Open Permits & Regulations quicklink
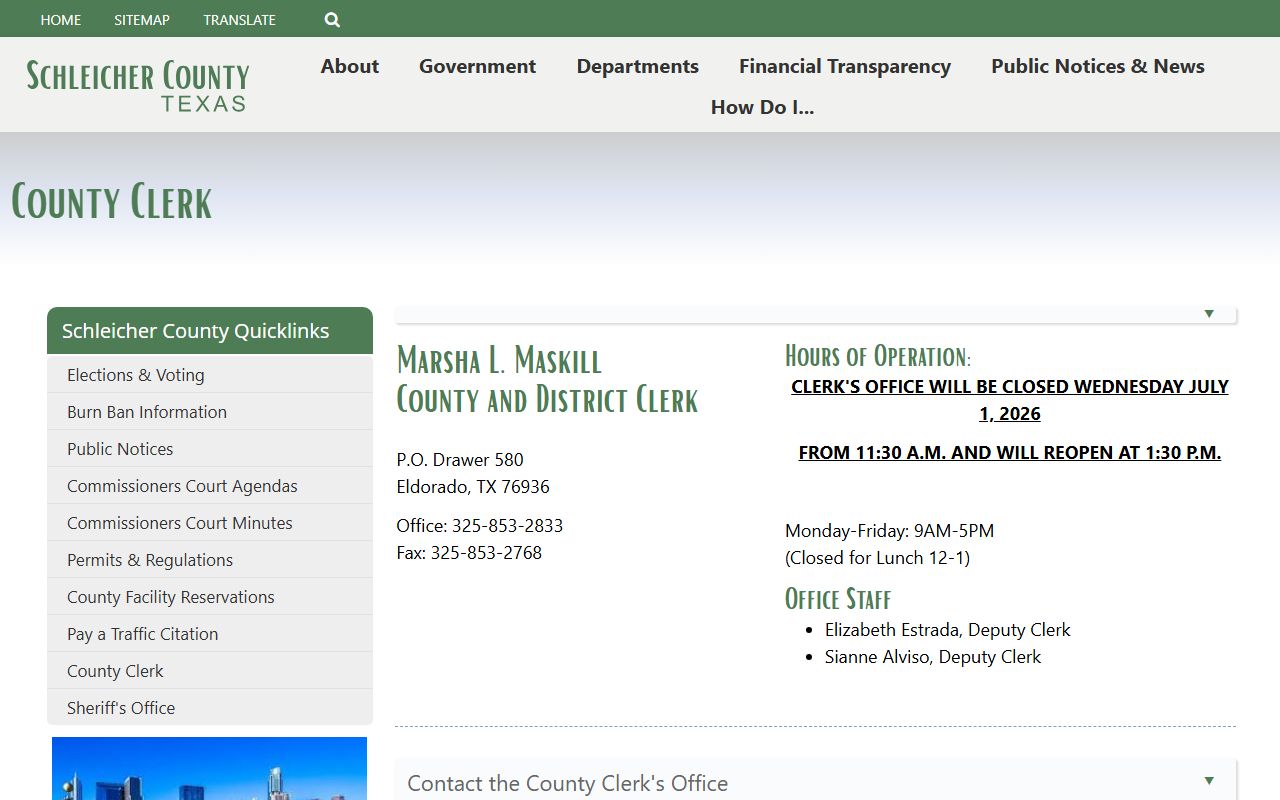Viewport: 1280px width, 800px height. pyautogui.click(x=210, y=560)
